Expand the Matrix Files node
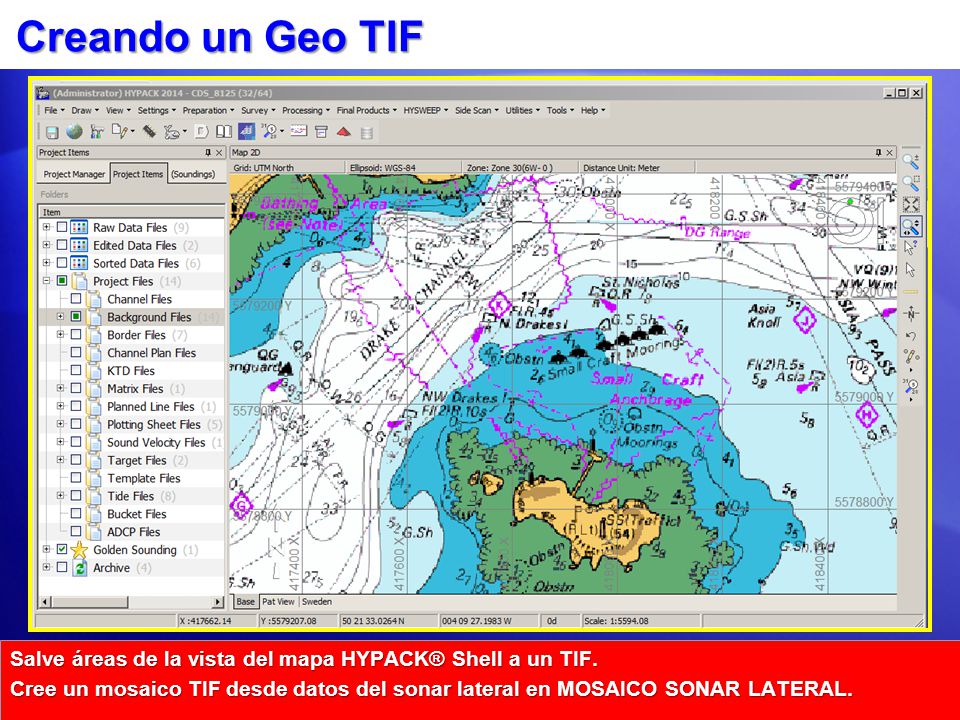The image size is (960, 720). click(61, 388)
